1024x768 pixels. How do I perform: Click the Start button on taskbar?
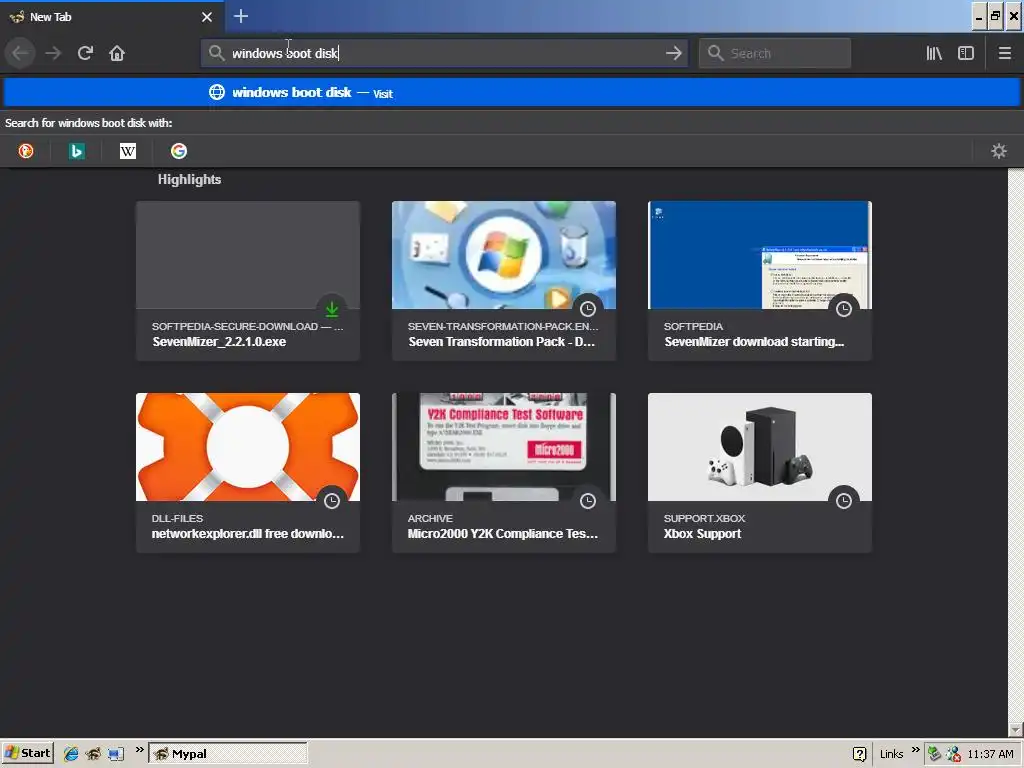(x=27, y=753)
